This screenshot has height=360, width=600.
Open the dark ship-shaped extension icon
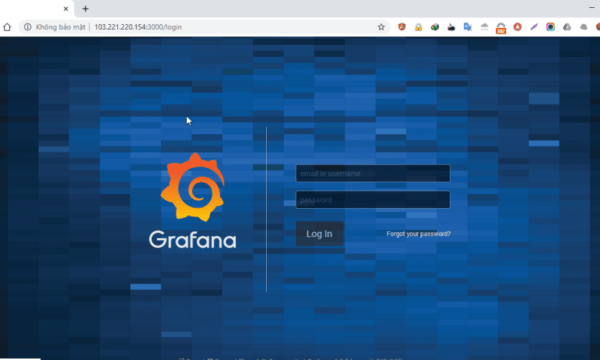coord(452,27)
